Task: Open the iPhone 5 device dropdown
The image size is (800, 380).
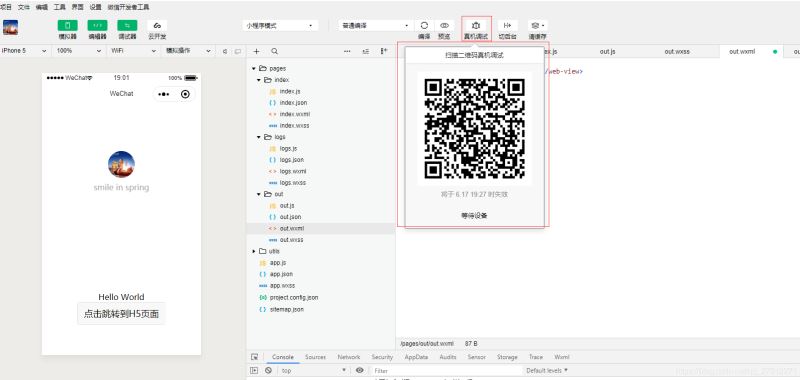Action: (x=24, y=51)
